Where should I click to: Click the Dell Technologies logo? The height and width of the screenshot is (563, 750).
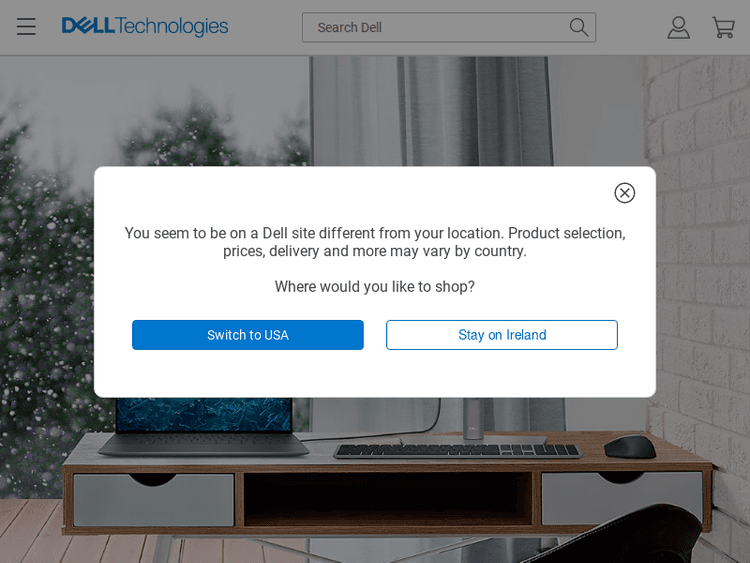coord(145,27)
